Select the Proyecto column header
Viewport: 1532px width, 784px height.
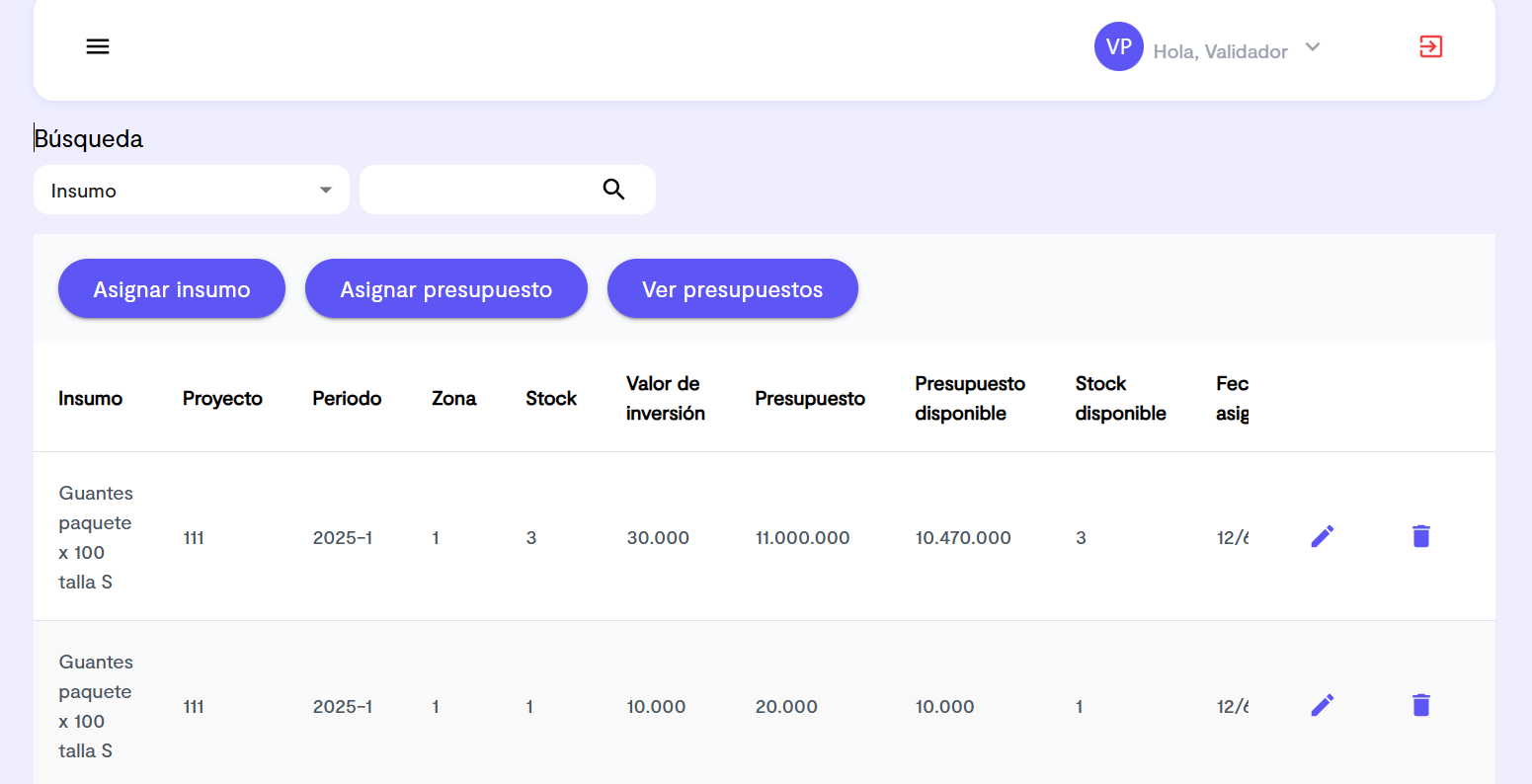(x=222, y=398)
